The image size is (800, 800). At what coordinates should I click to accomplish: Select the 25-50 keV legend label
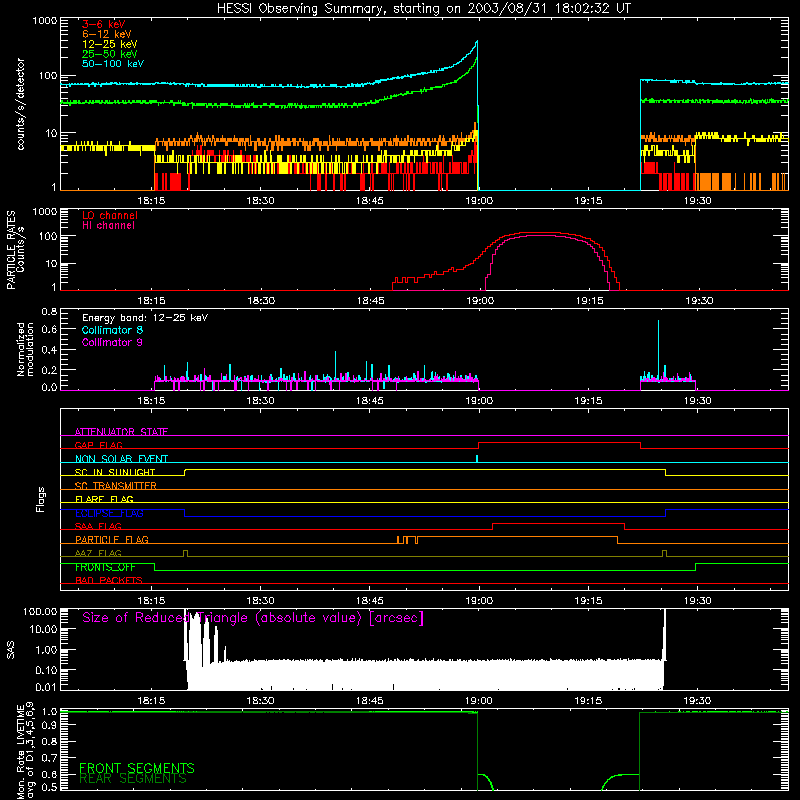(110, 54)
